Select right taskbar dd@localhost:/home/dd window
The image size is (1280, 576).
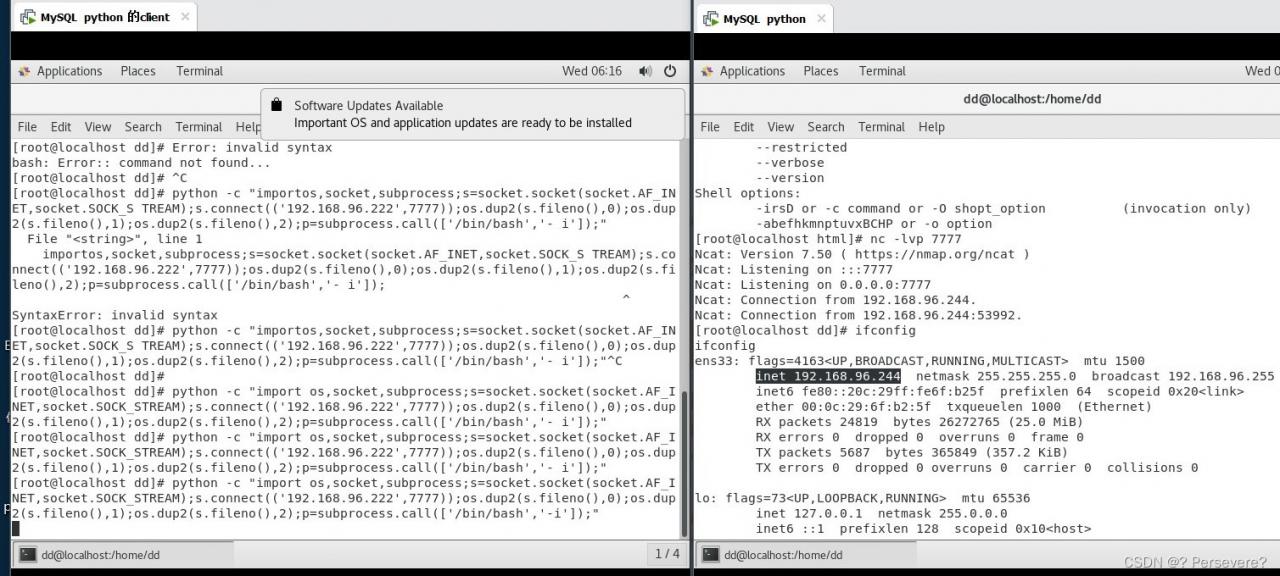pos(806,554)
